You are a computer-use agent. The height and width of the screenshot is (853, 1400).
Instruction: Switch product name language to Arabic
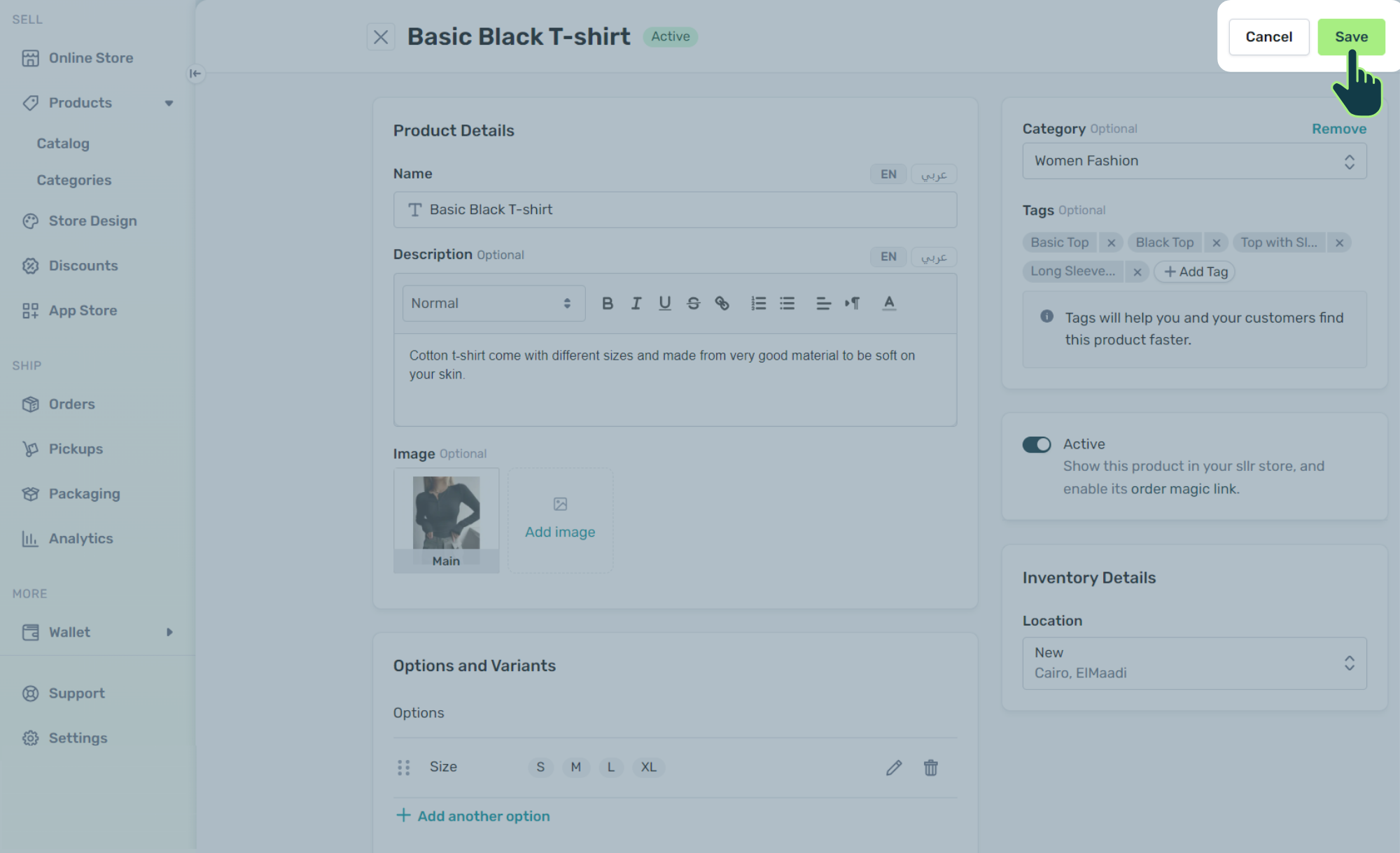point(934,174)
